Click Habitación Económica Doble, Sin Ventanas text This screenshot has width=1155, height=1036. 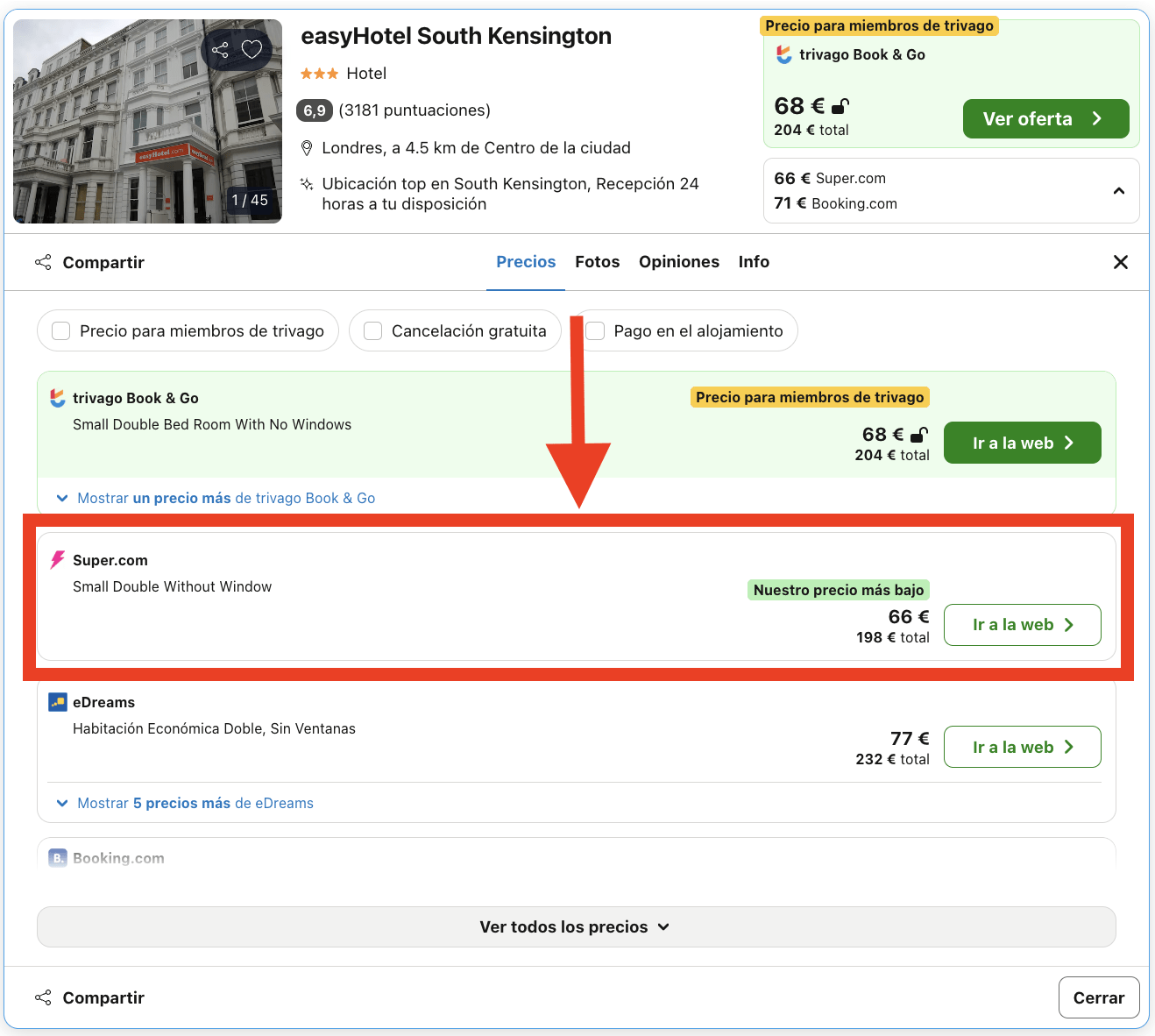[x=214, y=728]
